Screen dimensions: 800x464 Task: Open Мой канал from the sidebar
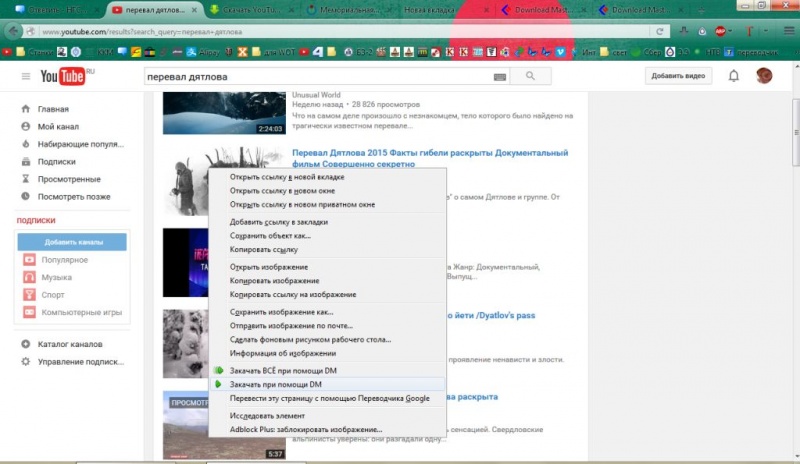tap(59, 127)
